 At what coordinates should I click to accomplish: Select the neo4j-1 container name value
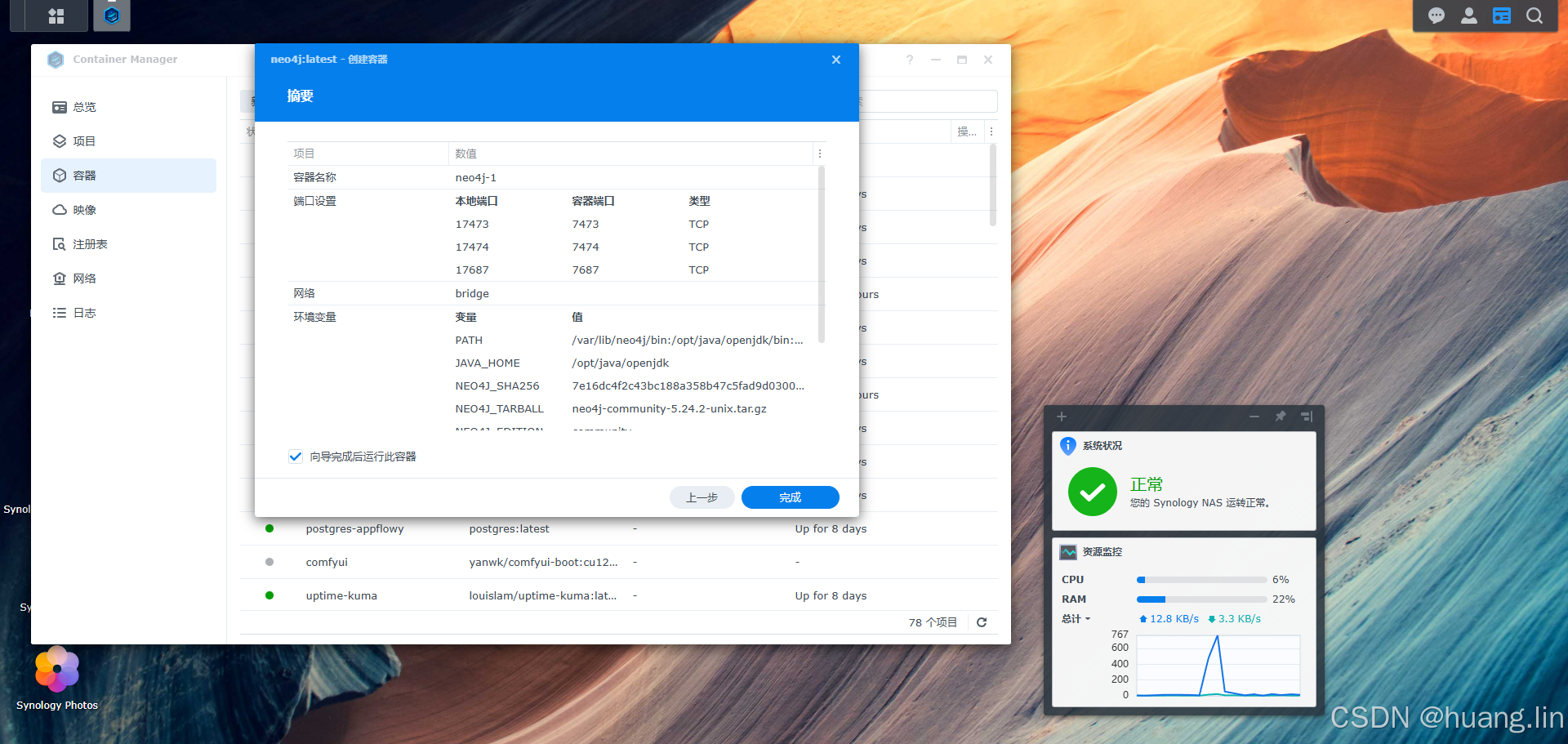click(476, 177)
